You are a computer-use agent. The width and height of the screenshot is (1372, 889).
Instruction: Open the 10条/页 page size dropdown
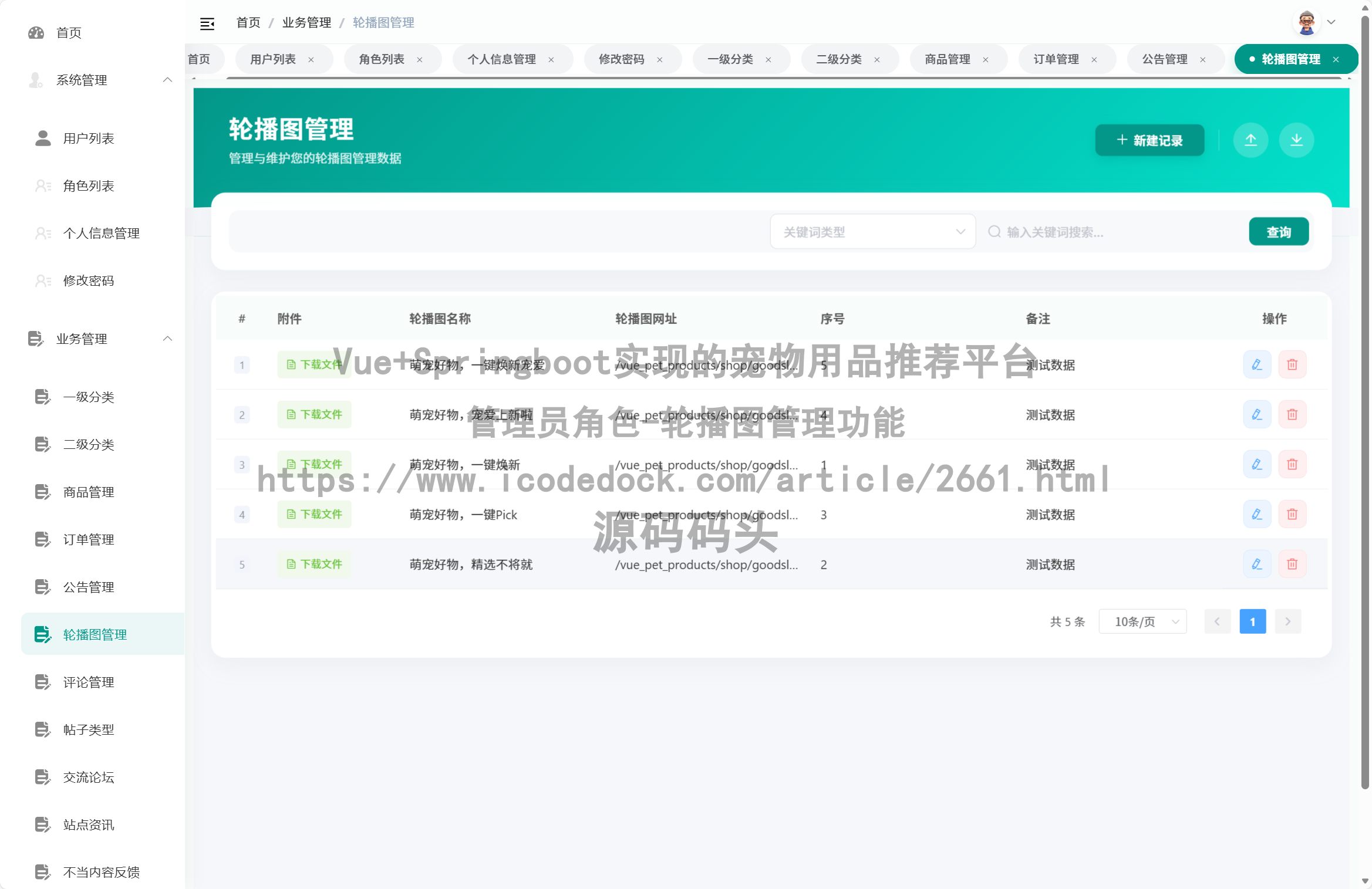pos(1142,621)
